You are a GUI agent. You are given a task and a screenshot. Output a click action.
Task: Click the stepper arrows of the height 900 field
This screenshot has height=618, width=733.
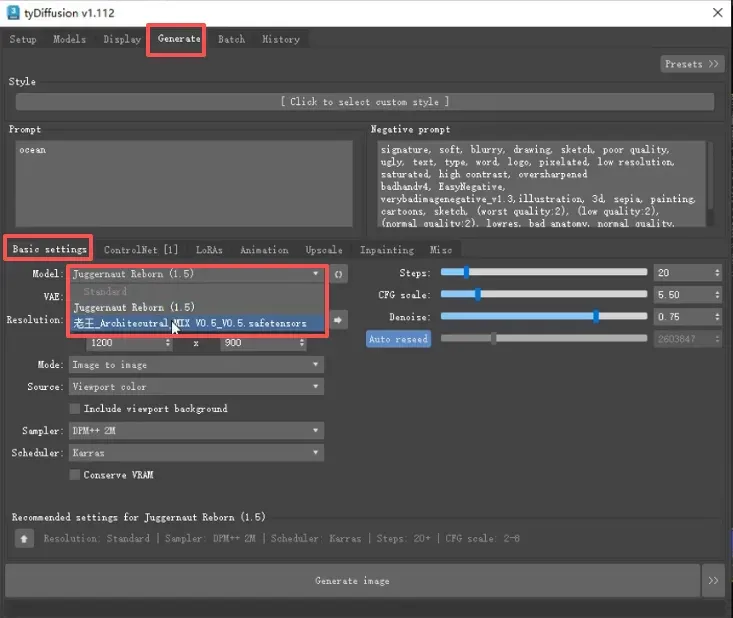(302, 343)
